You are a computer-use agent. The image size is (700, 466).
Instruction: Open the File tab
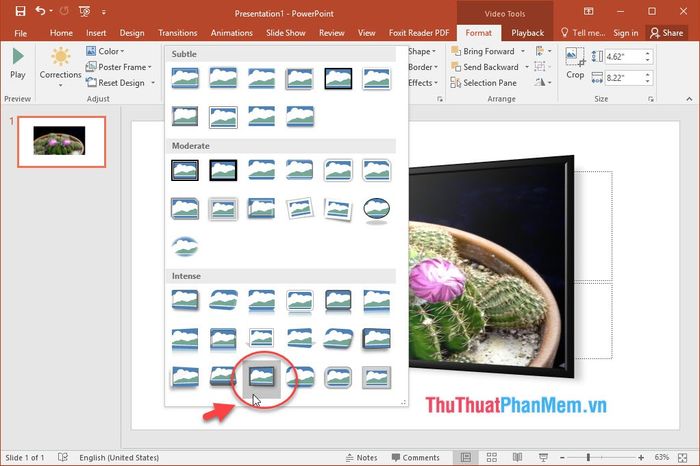[x=21, y=33]
